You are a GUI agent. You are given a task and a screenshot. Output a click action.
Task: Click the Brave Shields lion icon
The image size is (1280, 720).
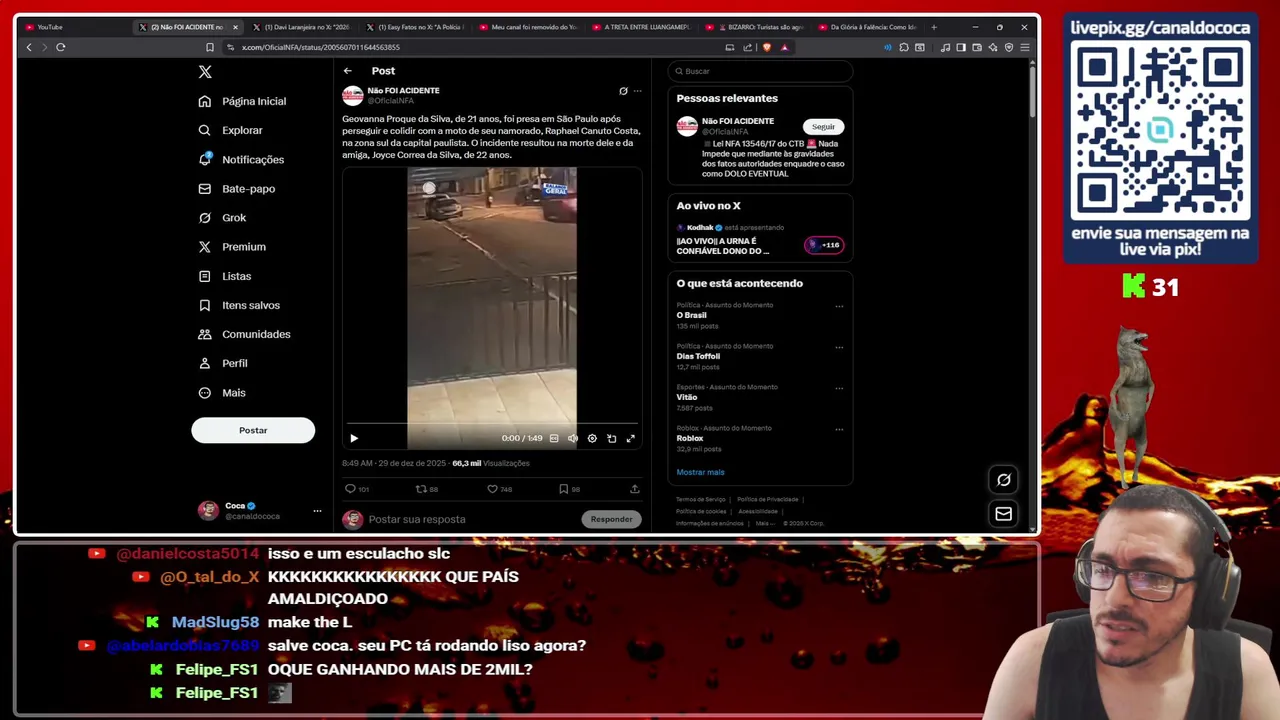(767, 47)
